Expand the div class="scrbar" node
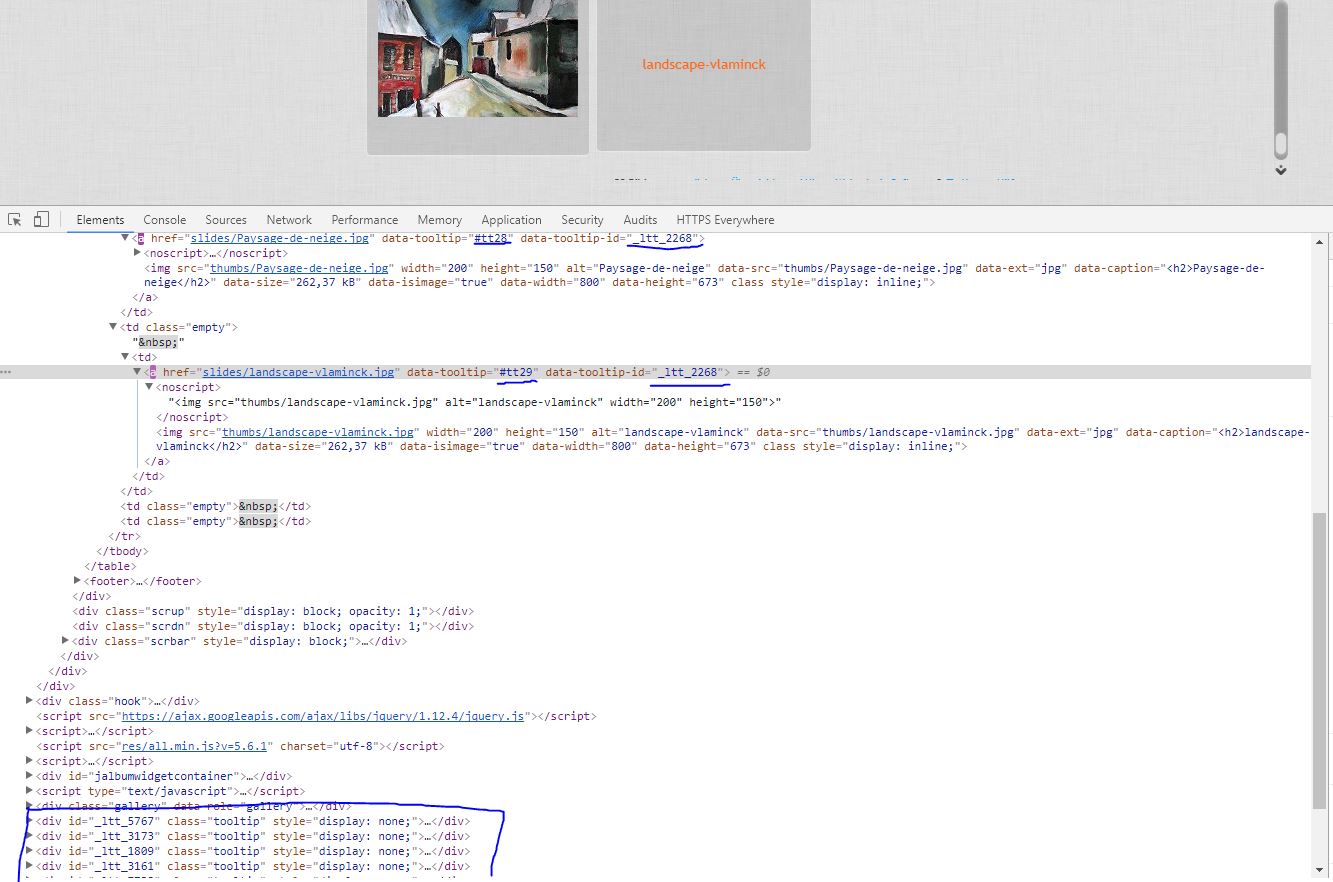 click(66, 641)
